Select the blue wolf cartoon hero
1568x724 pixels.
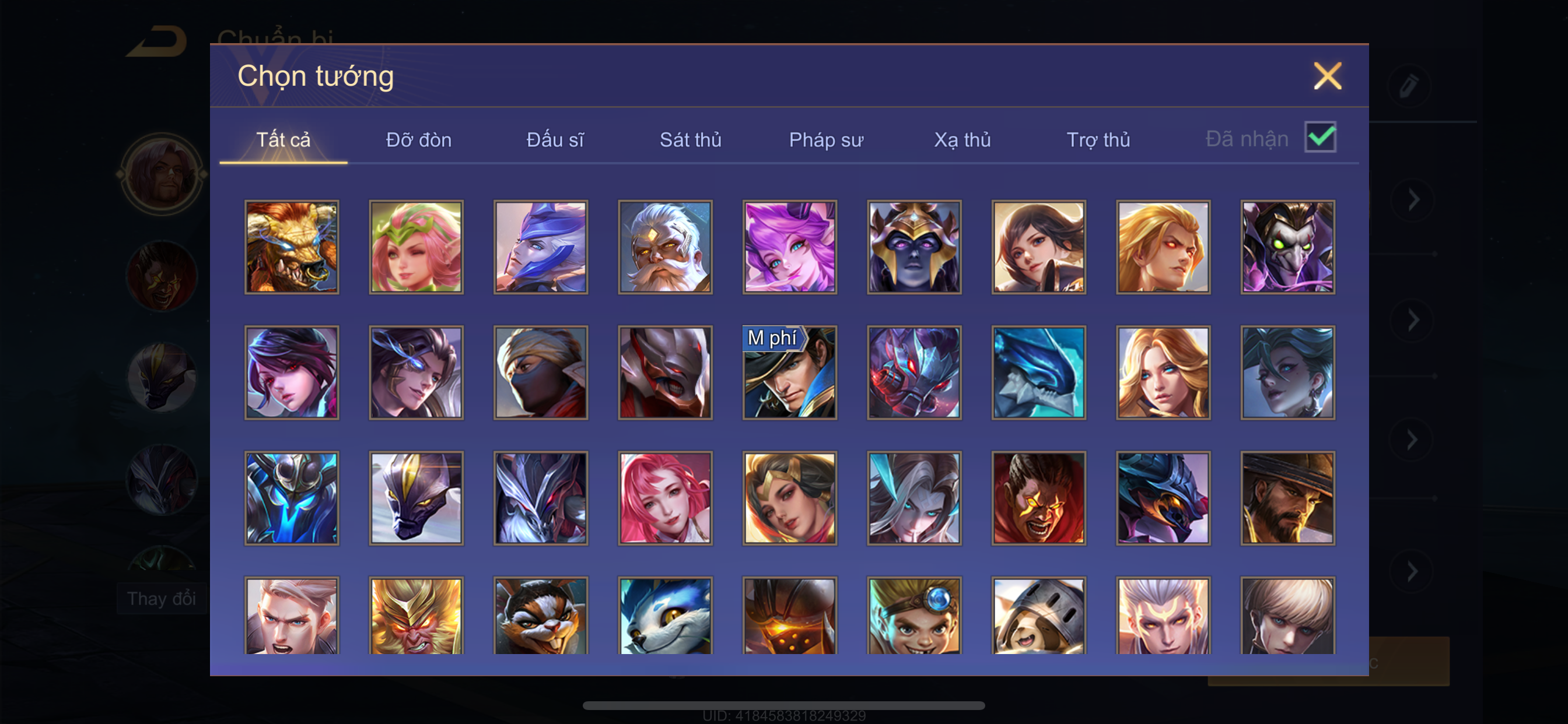click(x=666, y=616)
